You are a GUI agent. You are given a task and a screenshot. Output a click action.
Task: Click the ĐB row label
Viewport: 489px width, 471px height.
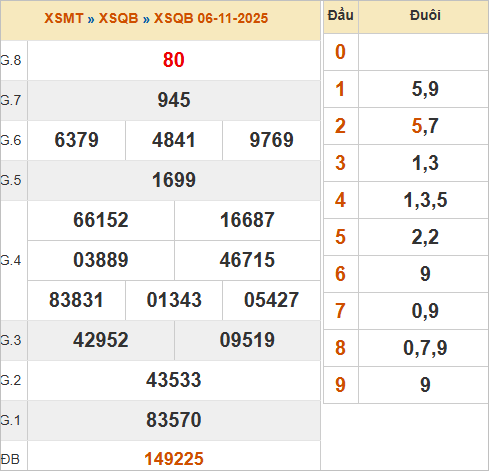tap(10, 459)
